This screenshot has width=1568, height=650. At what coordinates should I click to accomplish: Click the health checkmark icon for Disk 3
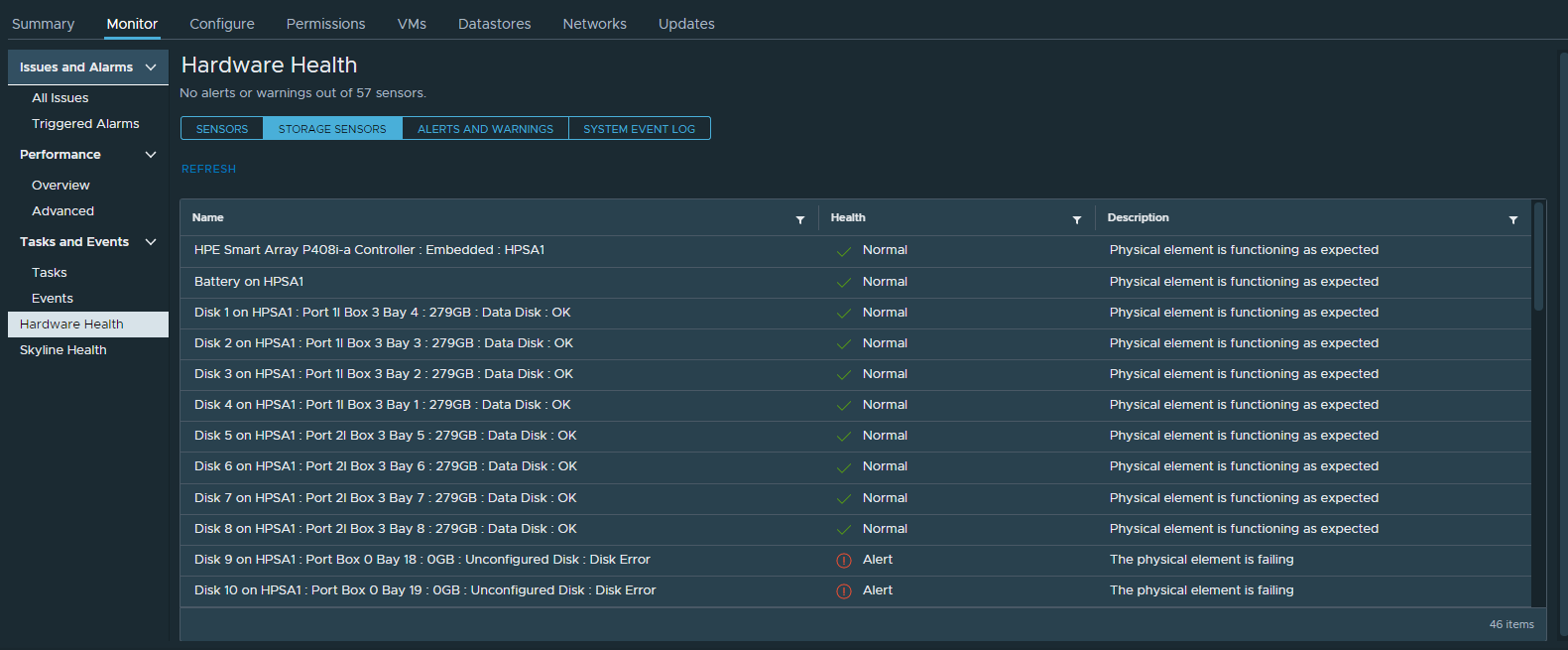pos(844,375)
